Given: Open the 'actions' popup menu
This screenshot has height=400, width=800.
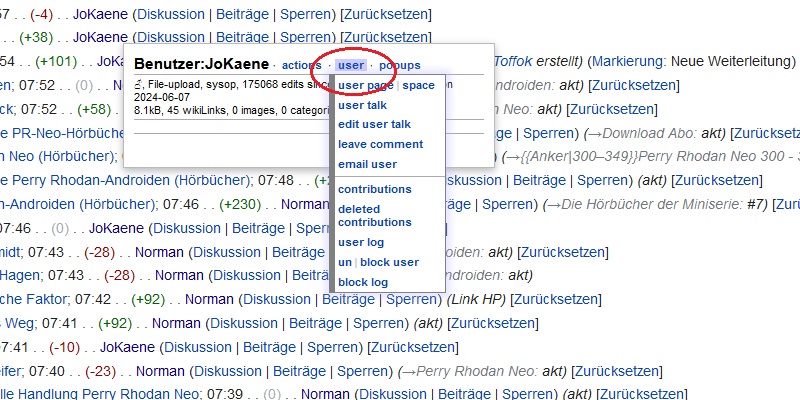Looking at the screenshot, I should point(301,65).
